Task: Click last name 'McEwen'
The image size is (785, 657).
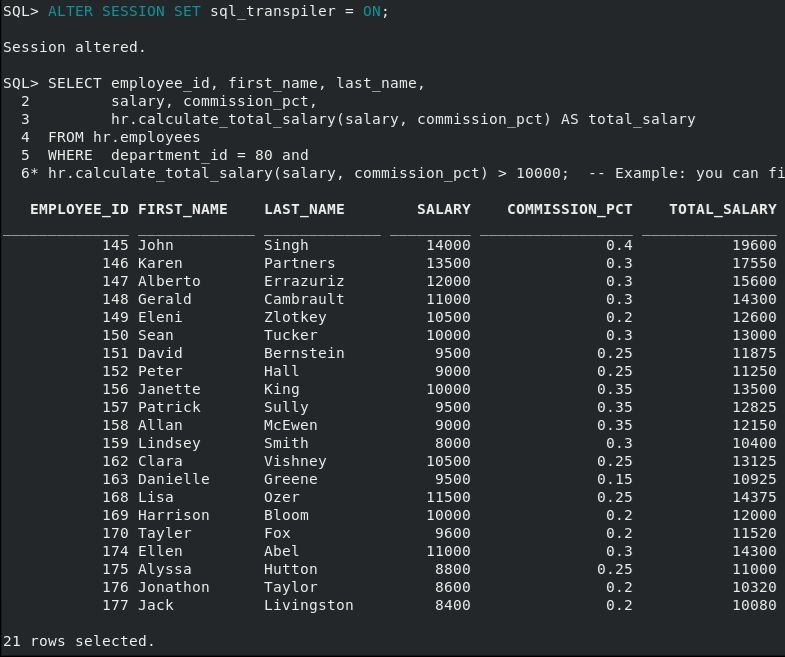Action: pyautogui.click(x=291, y=426)
